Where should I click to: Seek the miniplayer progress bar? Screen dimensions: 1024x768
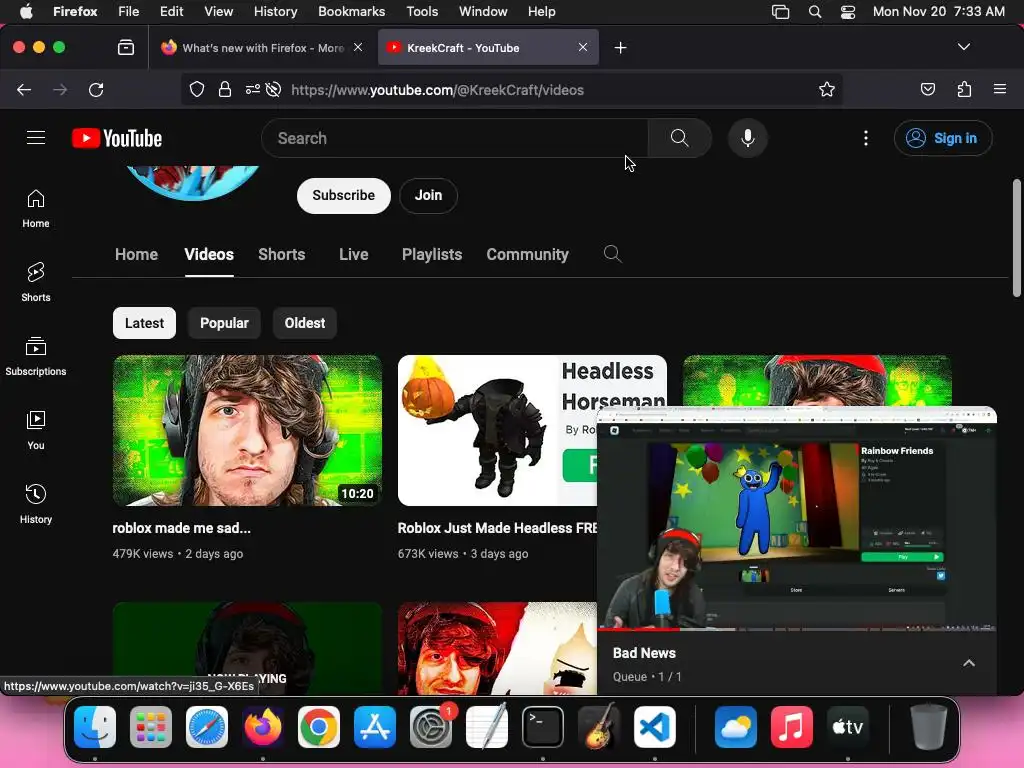[797, 629]
